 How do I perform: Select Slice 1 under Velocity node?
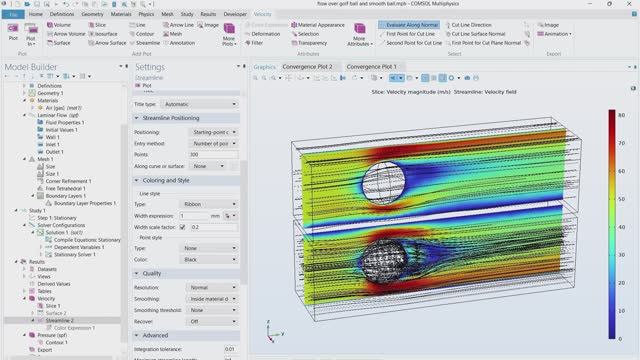53,306
